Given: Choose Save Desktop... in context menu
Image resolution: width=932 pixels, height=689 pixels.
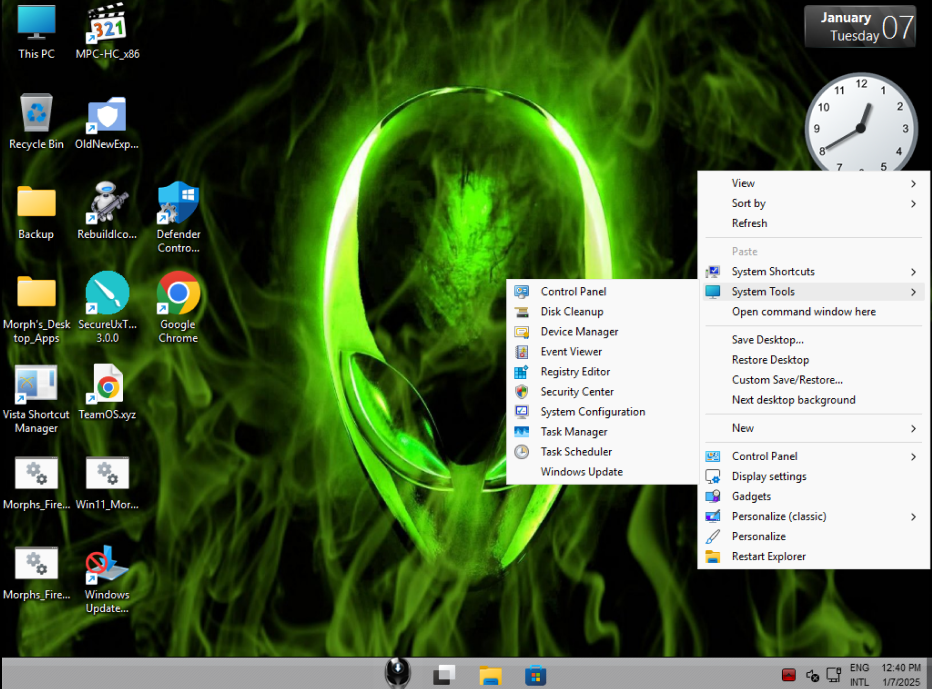Looking at the screenshot, I should (x=813, y=339).
